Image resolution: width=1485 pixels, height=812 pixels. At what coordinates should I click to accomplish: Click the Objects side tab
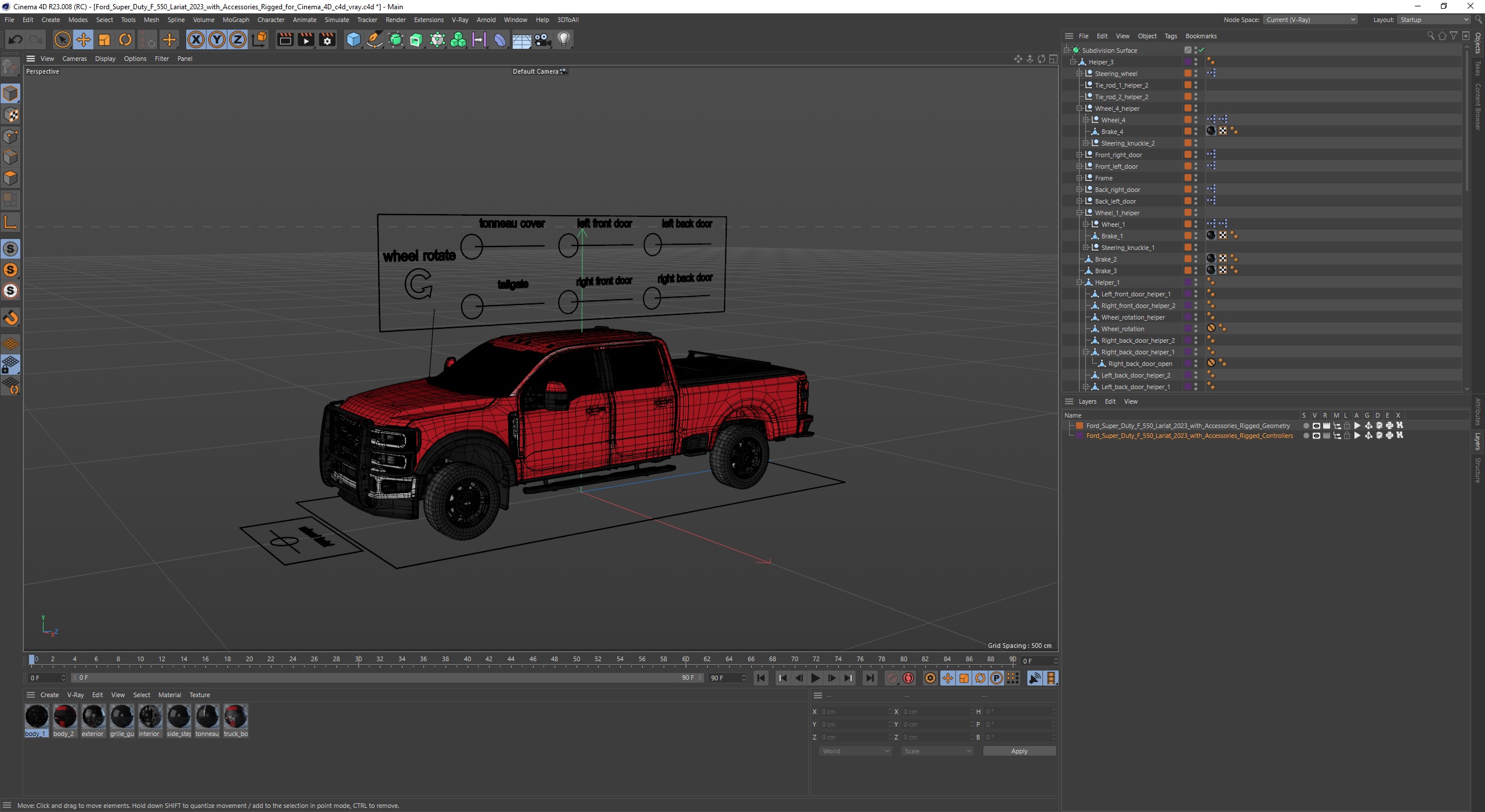pyautogui.click(x=1478, y=43)
